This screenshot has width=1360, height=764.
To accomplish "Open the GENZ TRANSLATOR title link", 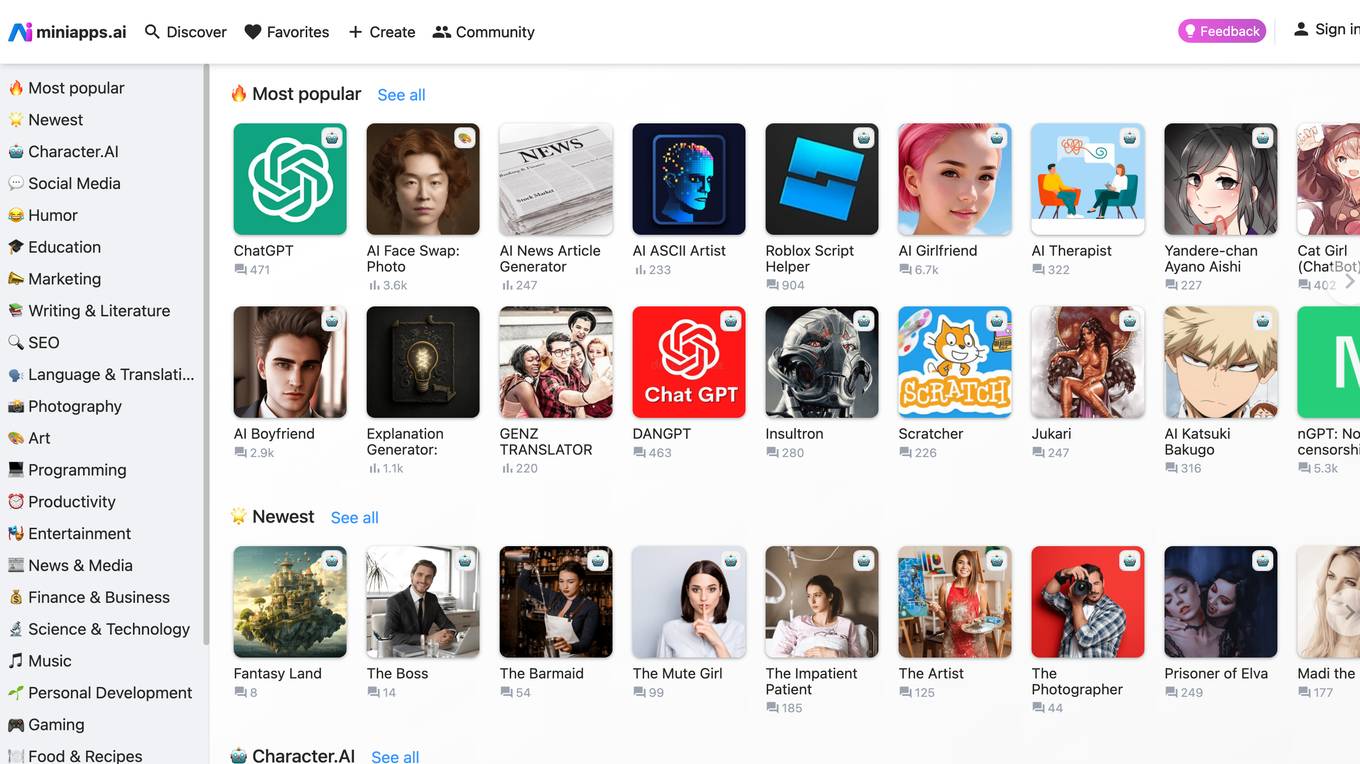I will click(546, 442).
